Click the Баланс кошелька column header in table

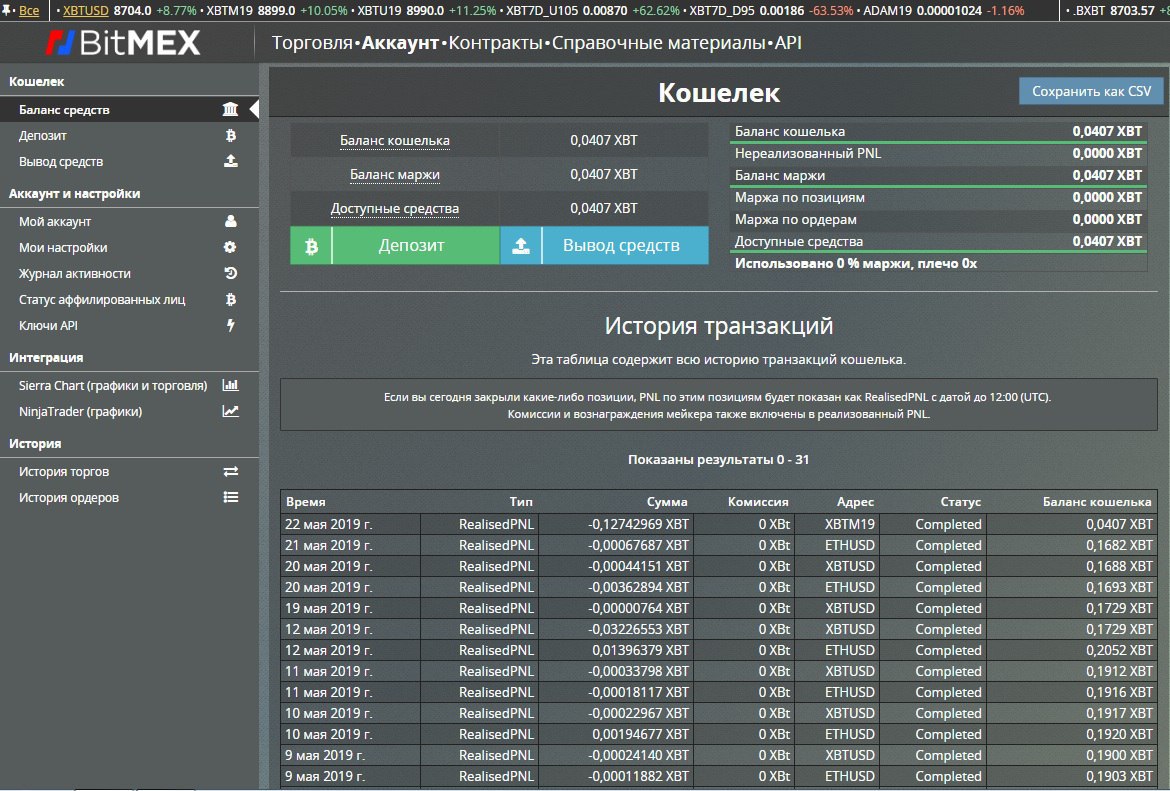[1097, 501]
